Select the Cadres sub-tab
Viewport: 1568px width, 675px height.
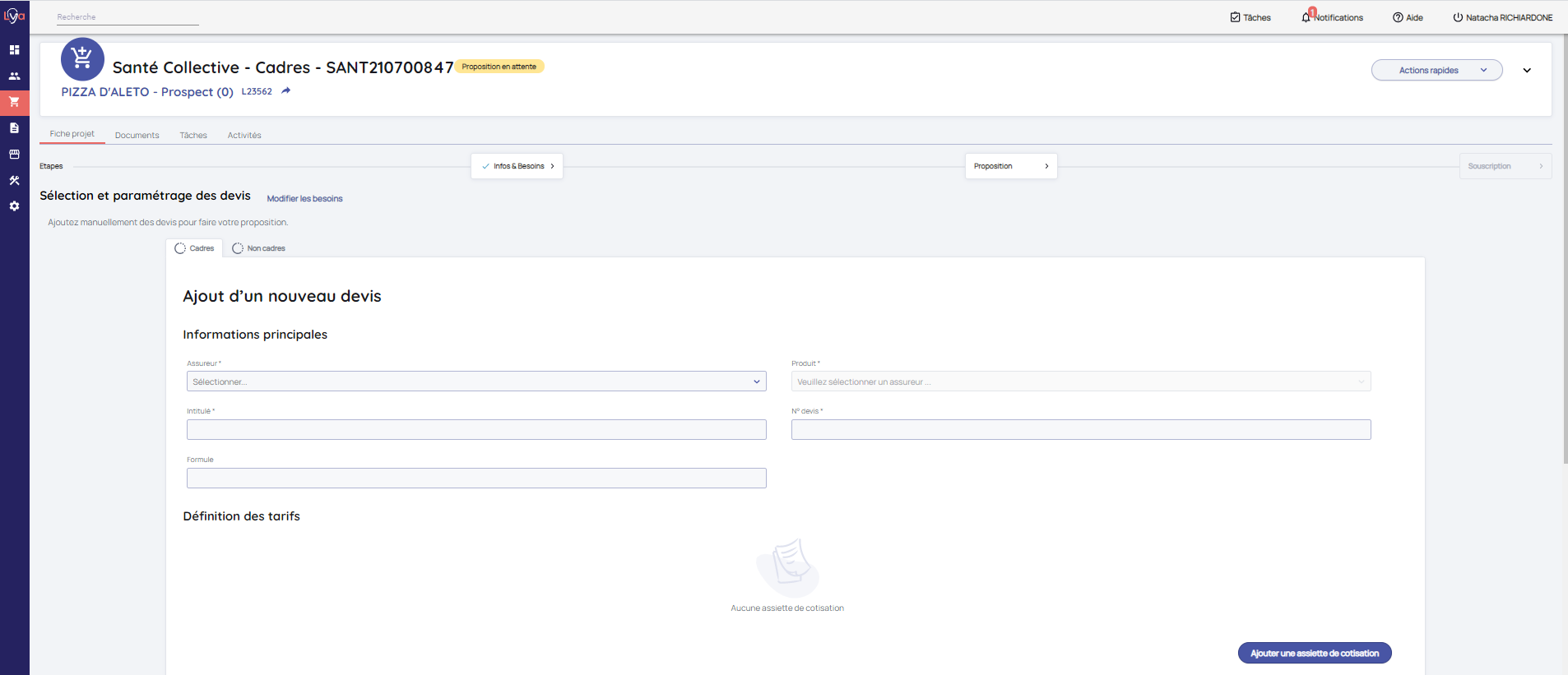pos(195,248)
